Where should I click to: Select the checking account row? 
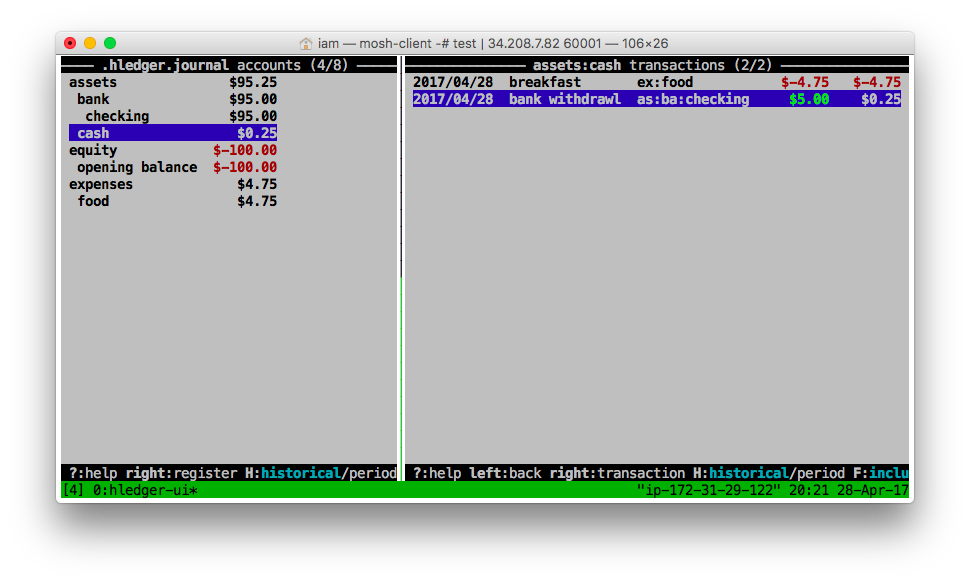point(173,116)
